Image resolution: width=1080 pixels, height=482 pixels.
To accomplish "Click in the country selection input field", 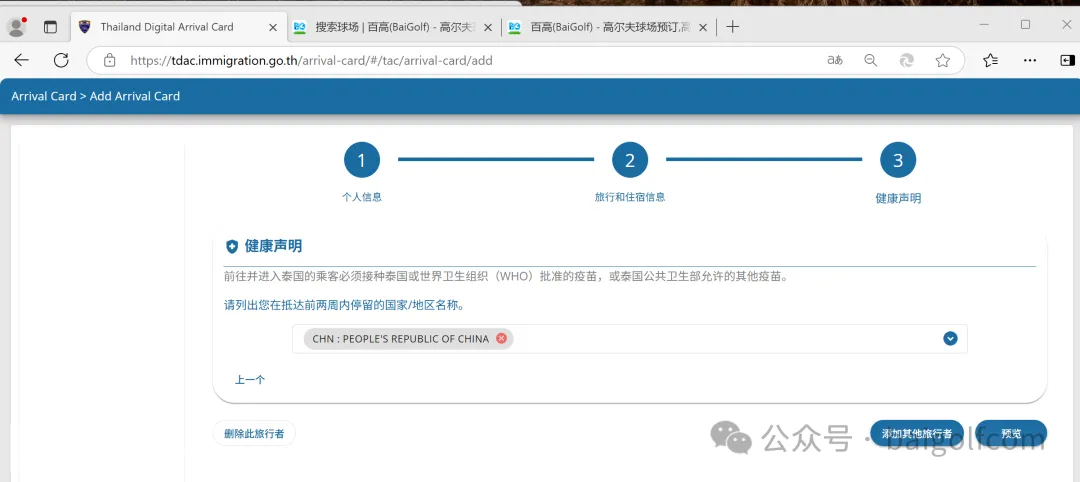I will [720, 339].
